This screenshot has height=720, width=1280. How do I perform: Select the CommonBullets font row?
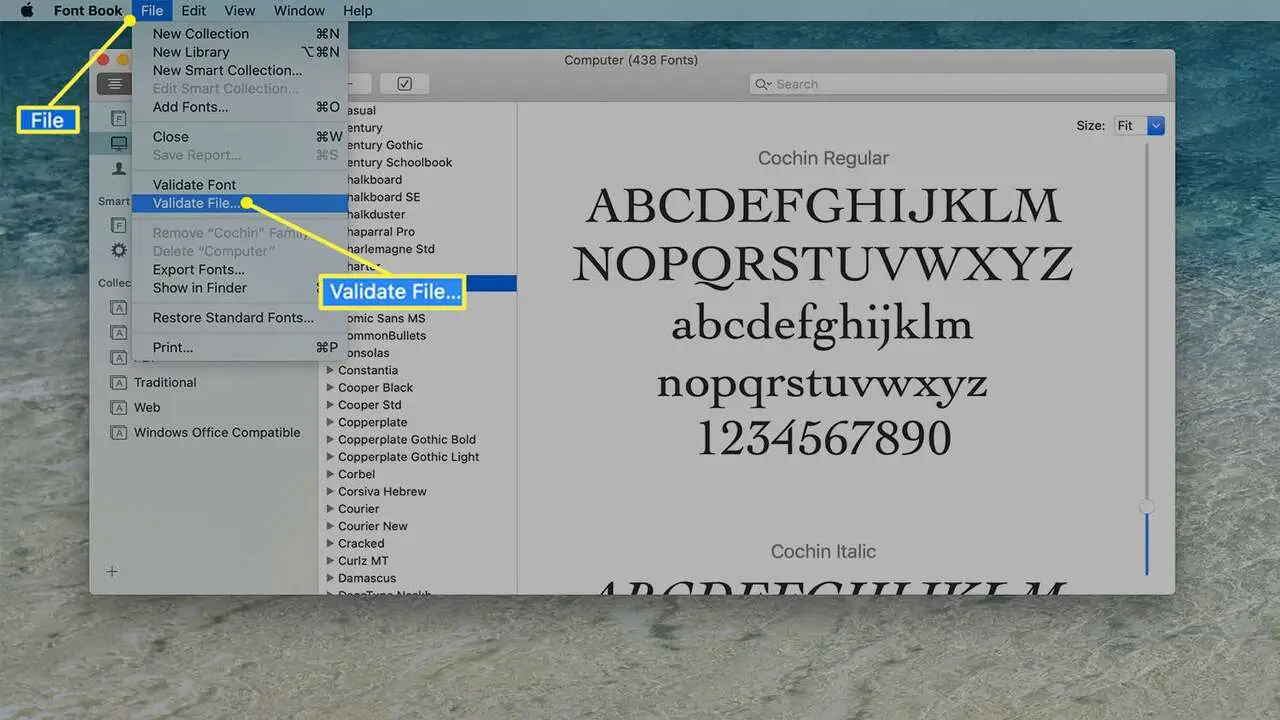[418, 336]
